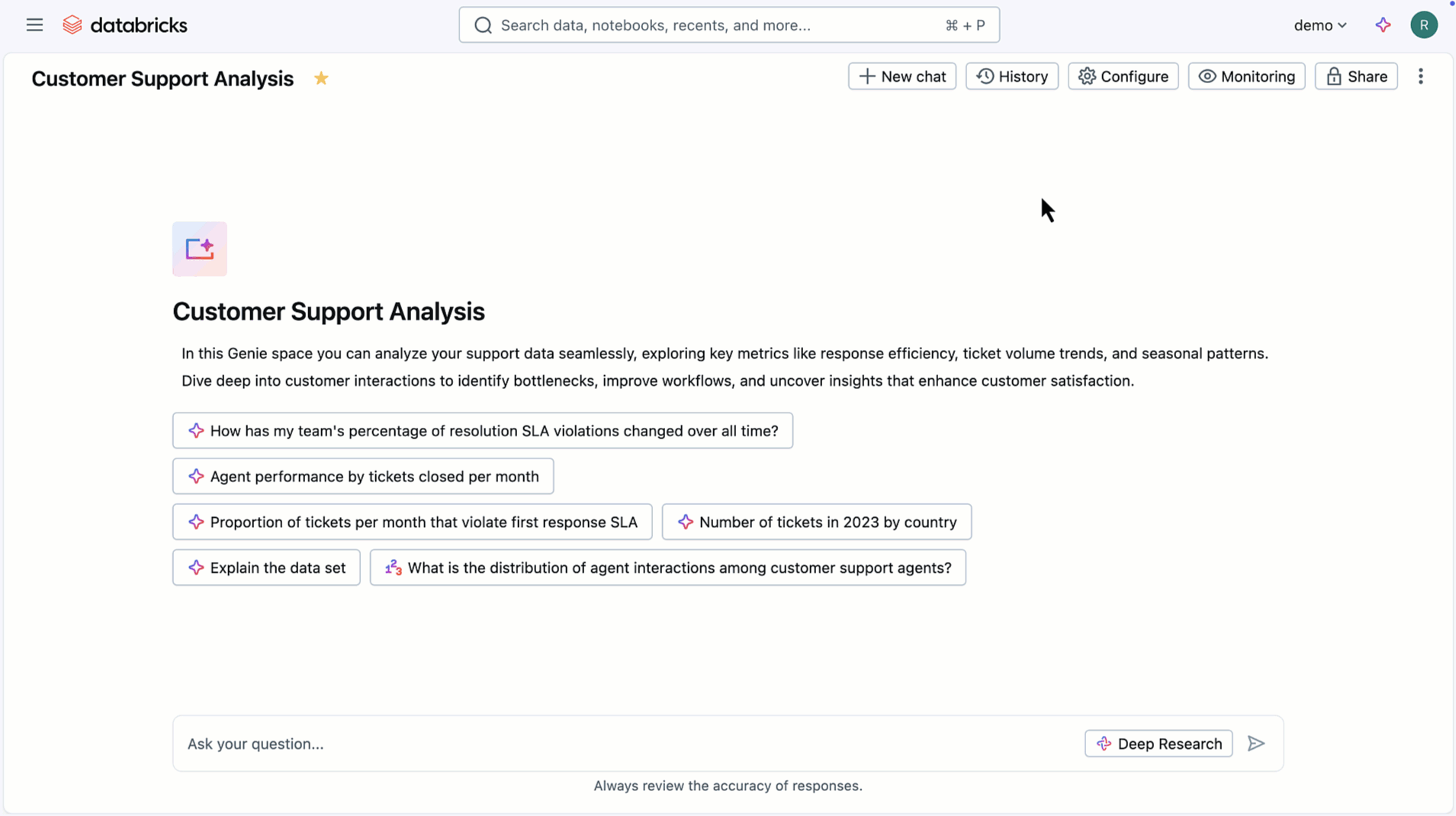
Task: Open the user profile avatar R
Action: (x=1423, y=25)
